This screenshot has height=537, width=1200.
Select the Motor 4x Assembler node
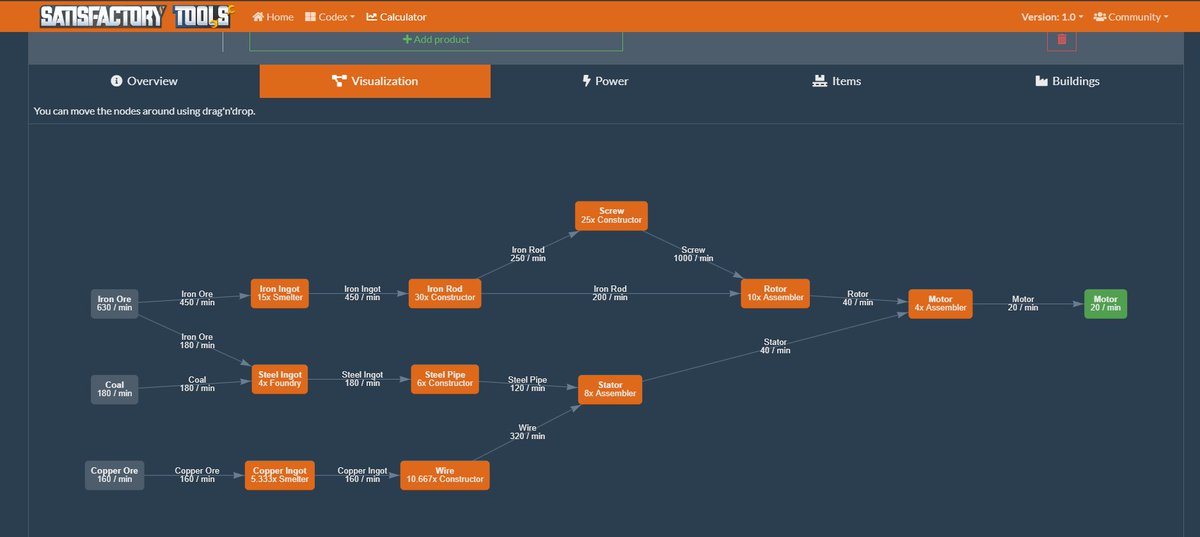click(940, 303)
